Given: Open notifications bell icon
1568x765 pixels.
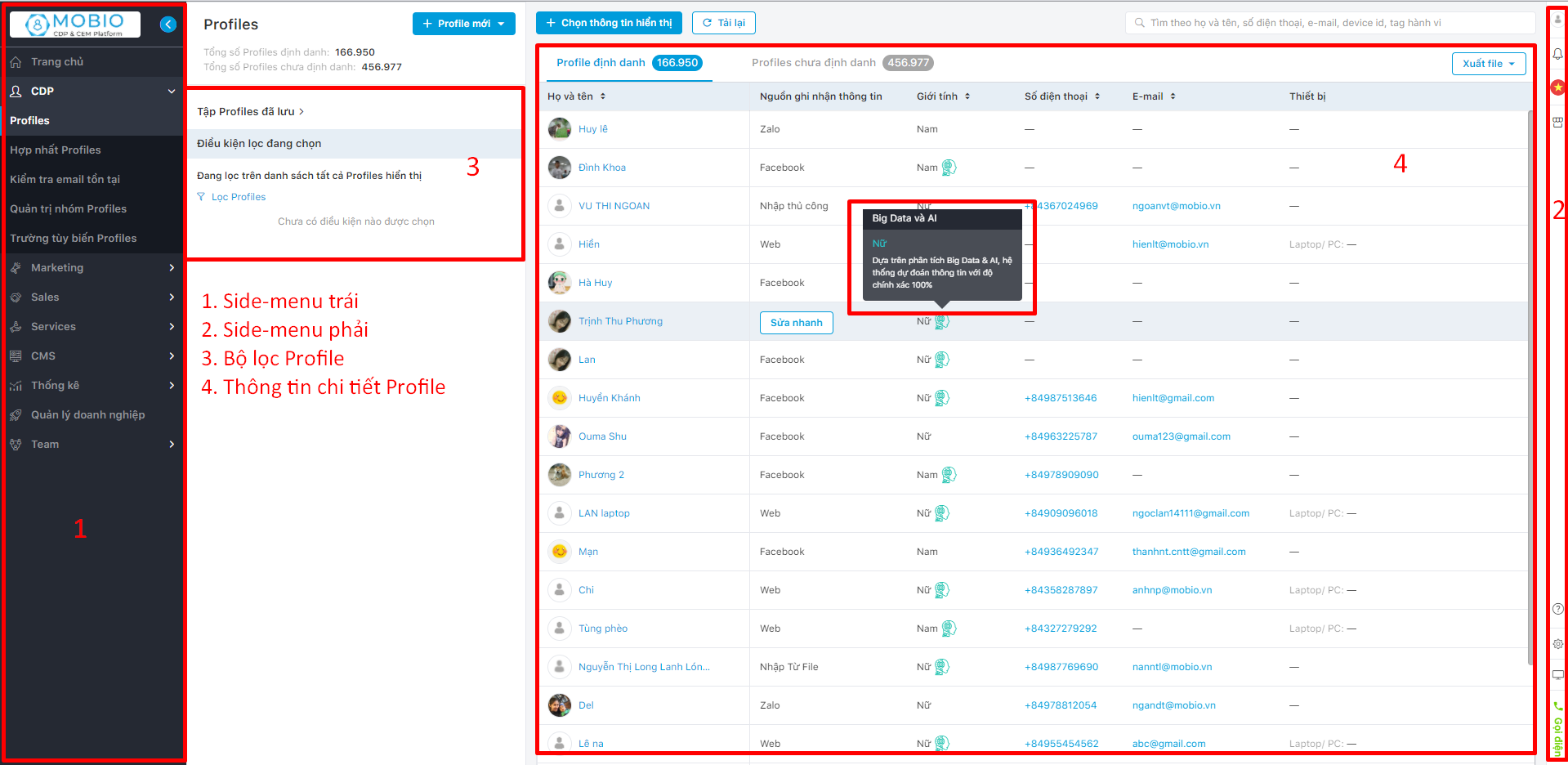Looking at the screenshot, I should [x=1558, y=54].
